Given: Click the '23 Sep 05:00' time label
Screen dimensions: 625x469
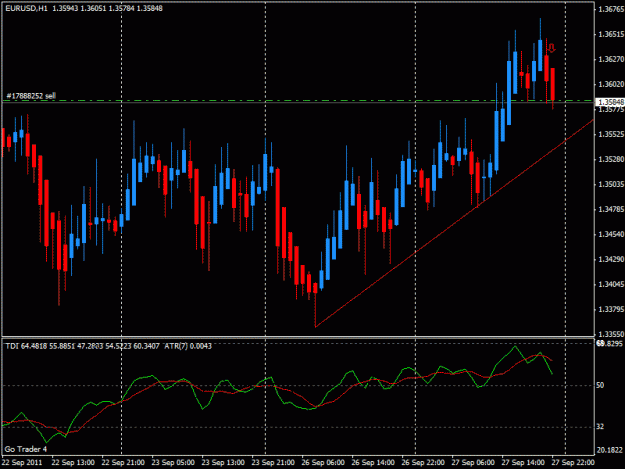Looking at the screenshot, I should pos(173,463).
